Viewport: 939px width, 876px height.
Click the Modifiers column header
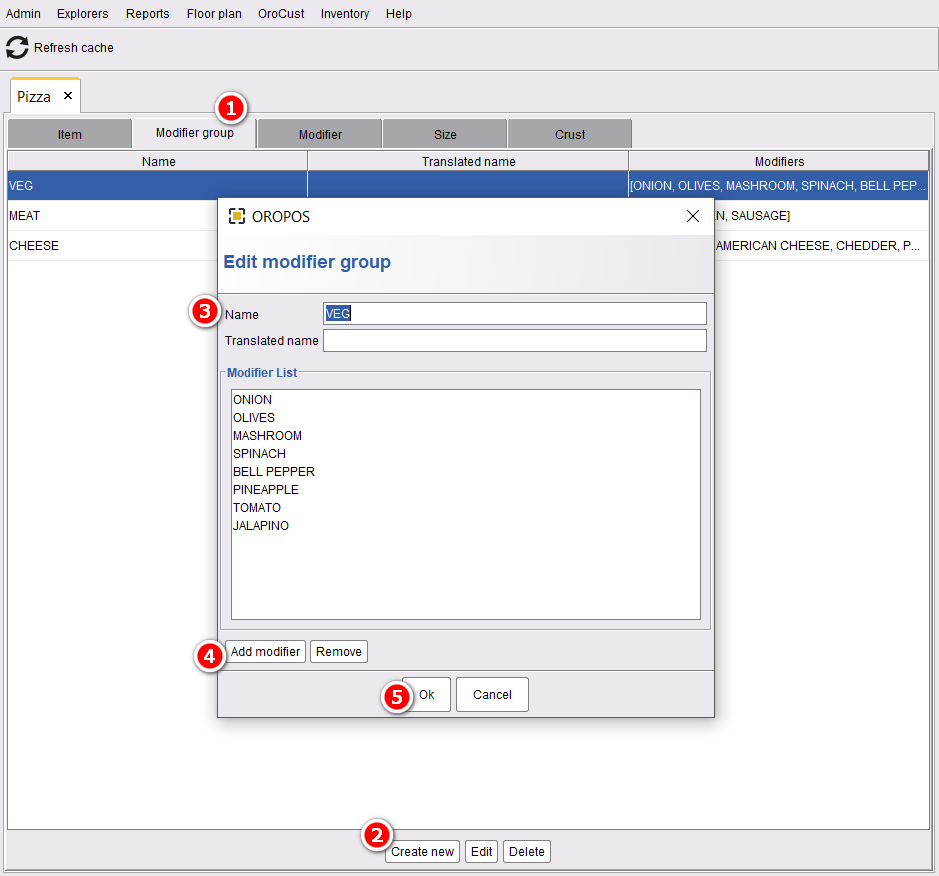point(779,162)
